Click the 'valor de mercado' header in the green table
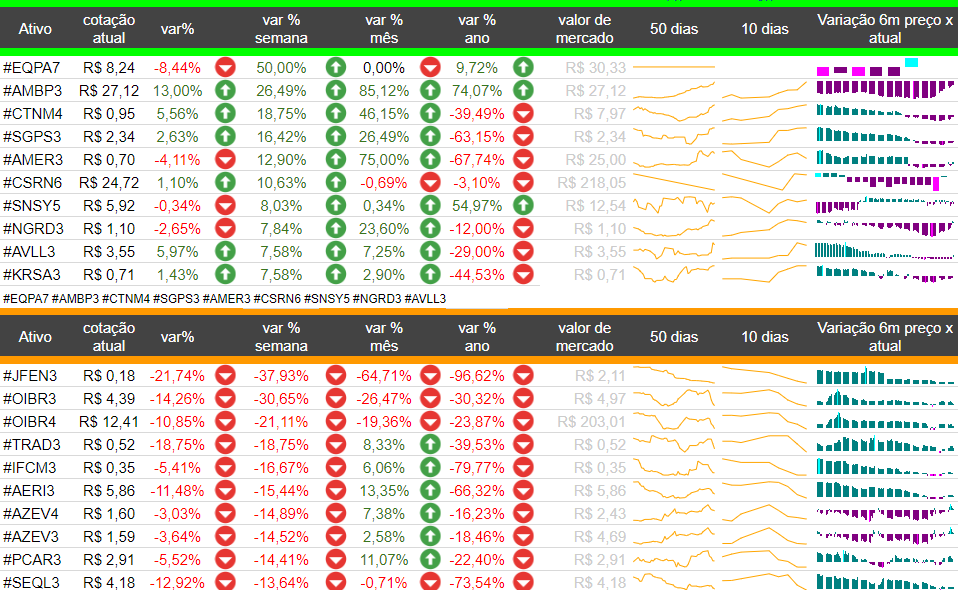 [x=585, y=29]
